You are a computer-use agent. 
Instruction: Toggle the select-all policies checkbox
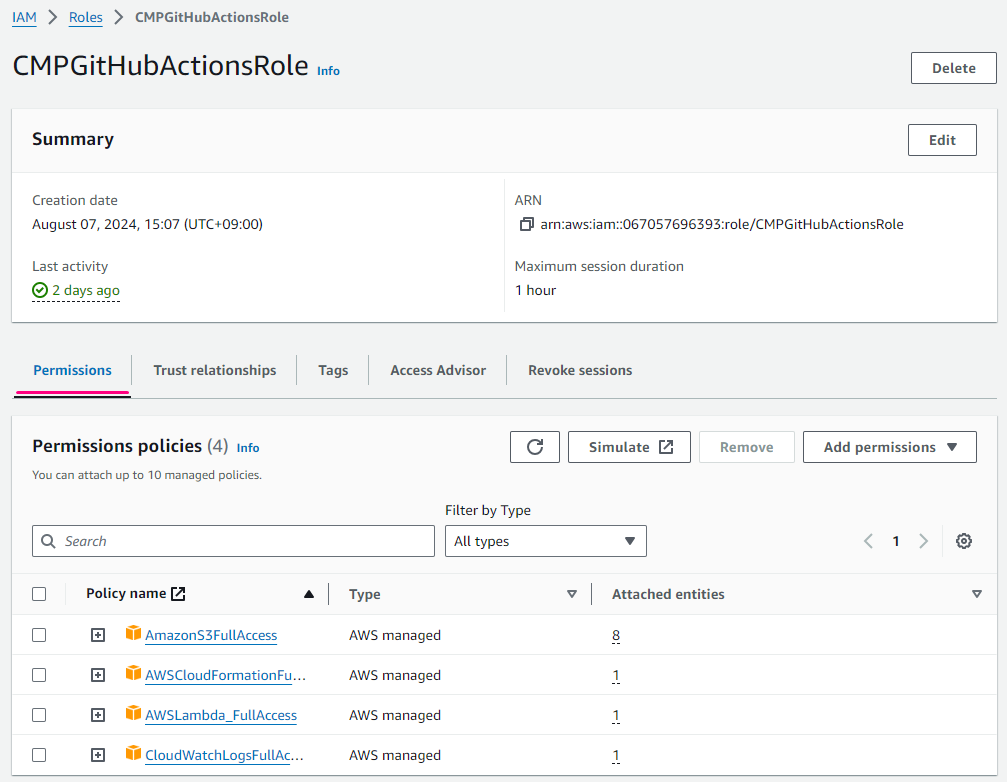click(39, 594)
